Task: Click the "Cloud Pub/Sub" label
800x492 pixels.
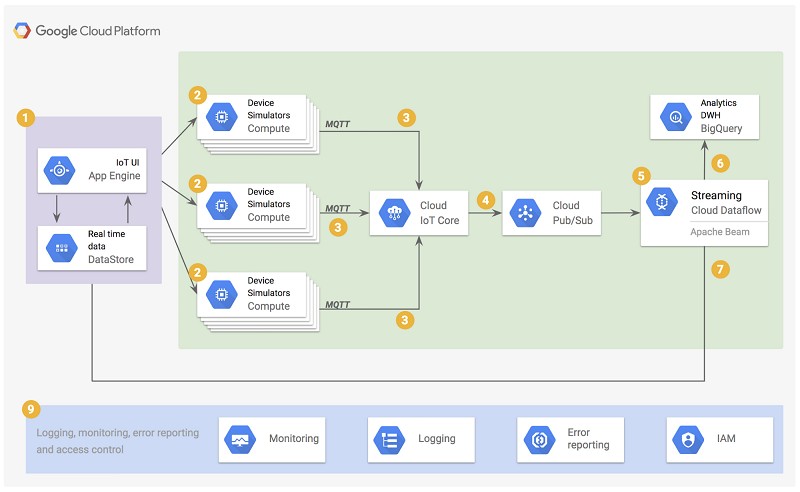Action: point(572,213)
